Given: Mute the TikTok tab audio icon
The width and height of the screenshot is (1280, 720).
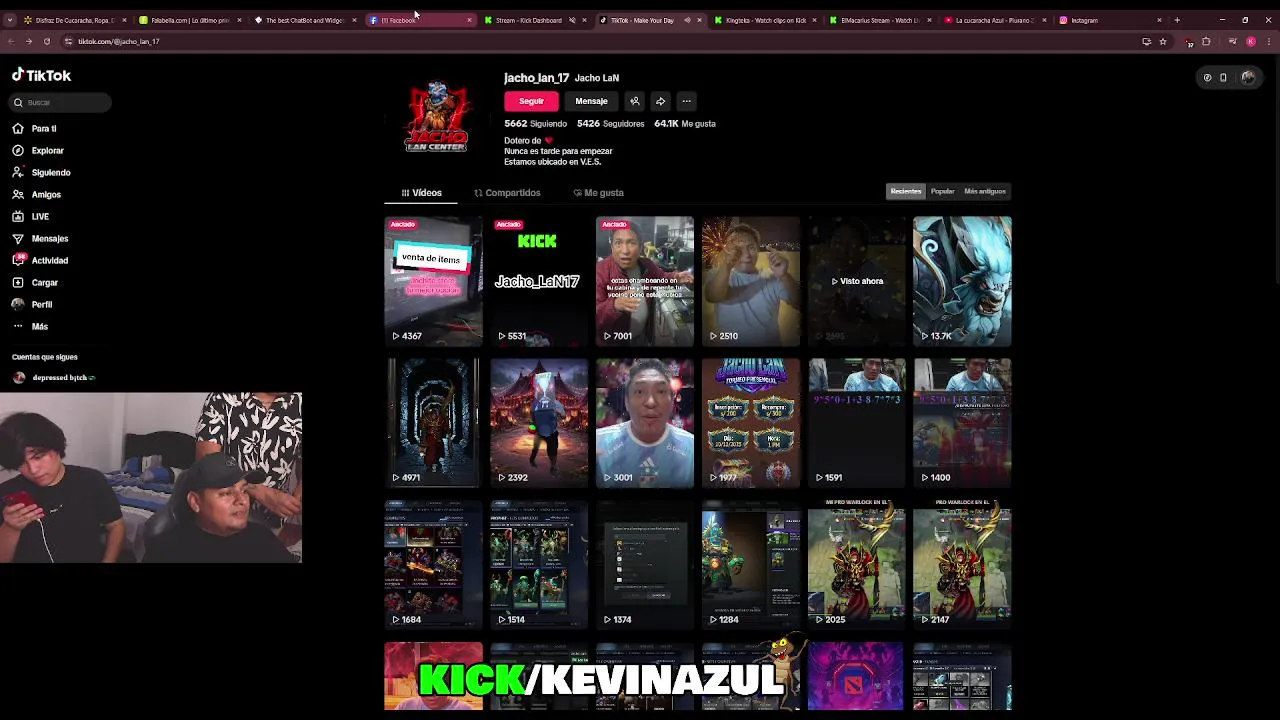Looking at the screenshot, I should (687, 20).
